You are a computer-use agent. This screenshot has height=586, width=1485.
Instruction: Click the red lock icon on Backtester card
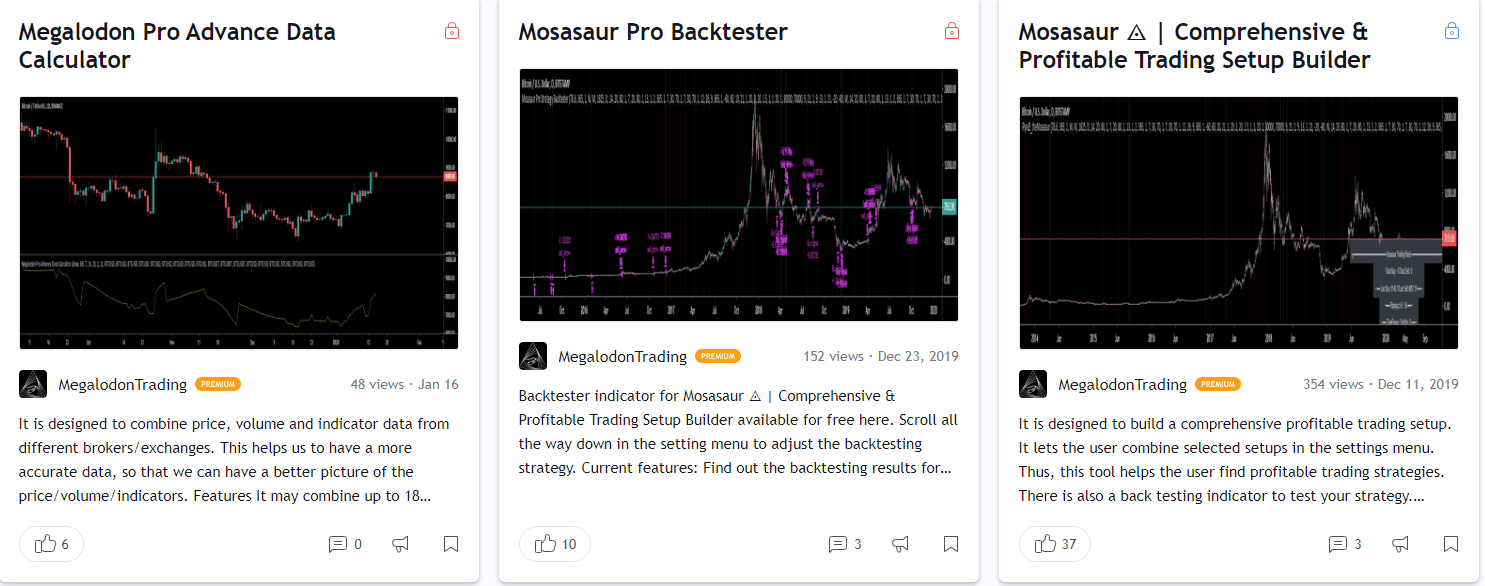pyautogui.click(x=952, y=31)
